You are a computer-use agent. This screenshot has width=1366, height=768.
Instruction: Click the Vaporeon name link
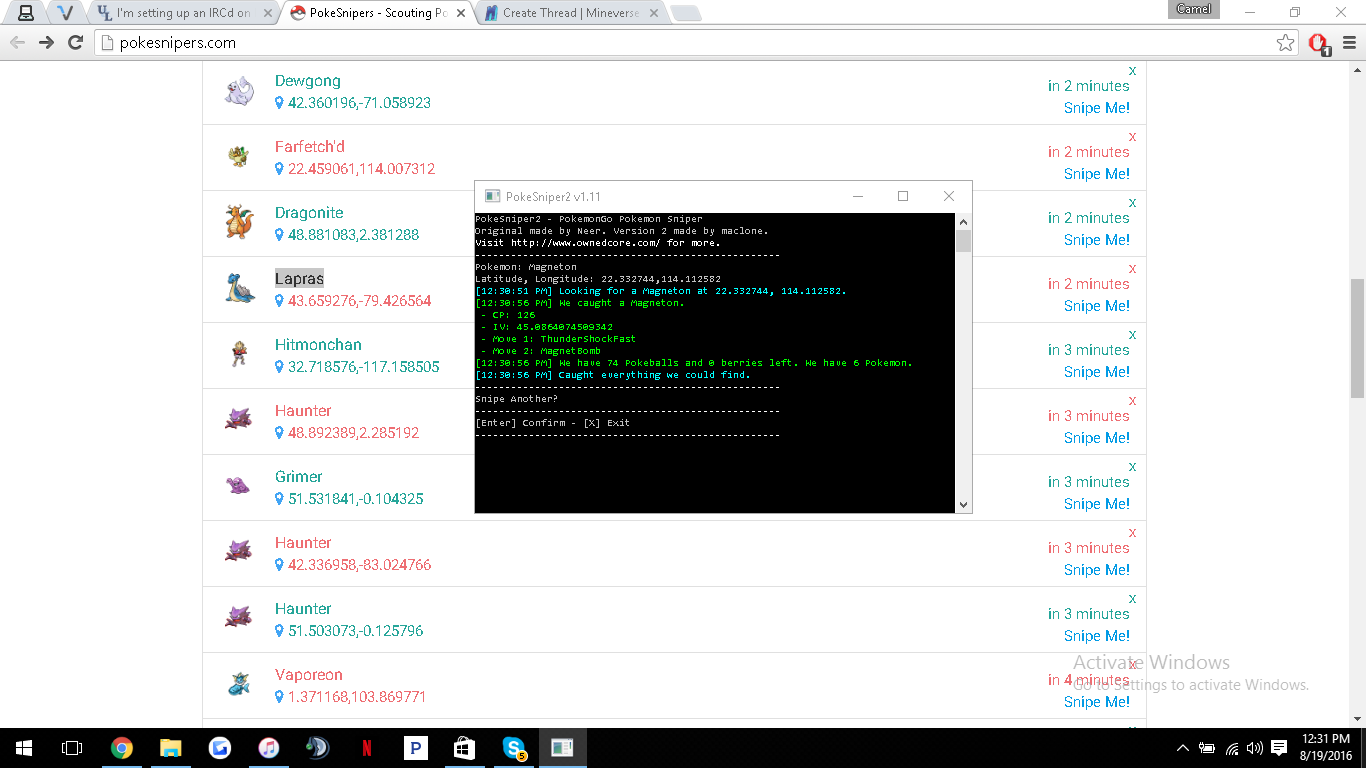tap(309, 675)
